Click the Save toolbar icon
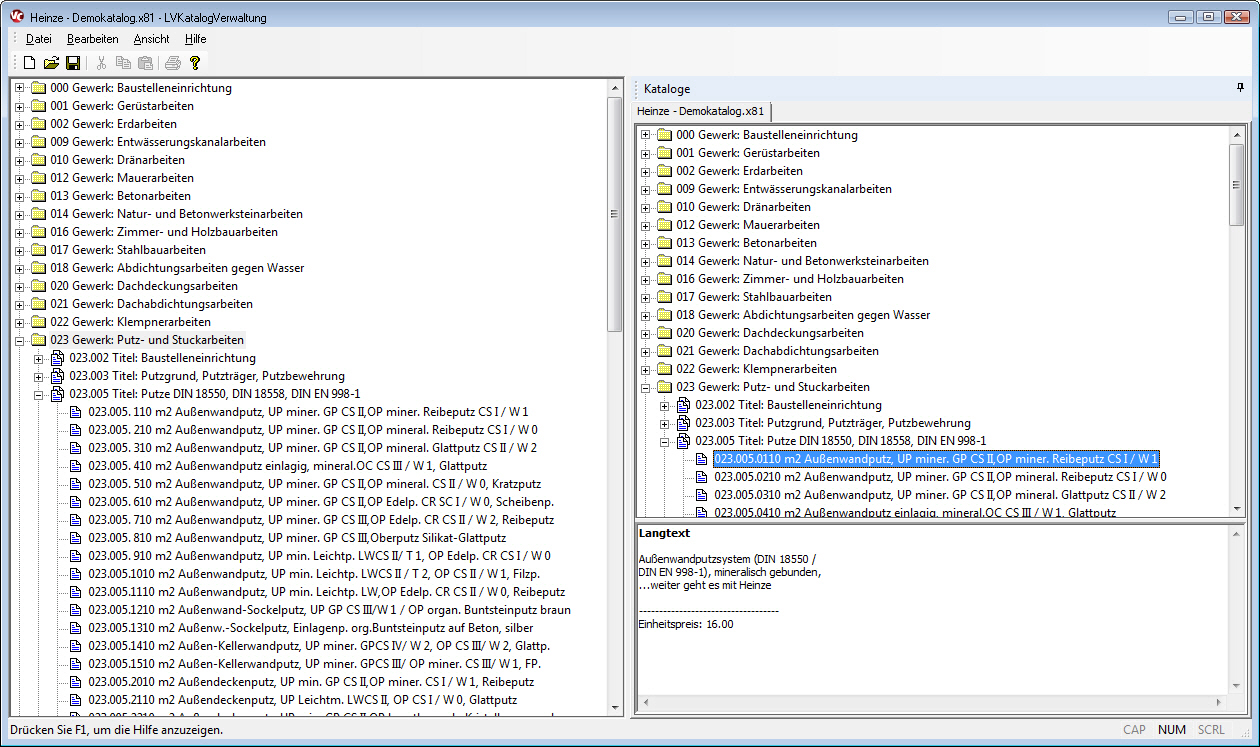The height and width of the screenshot is (747, 1260). click(73, 63)
